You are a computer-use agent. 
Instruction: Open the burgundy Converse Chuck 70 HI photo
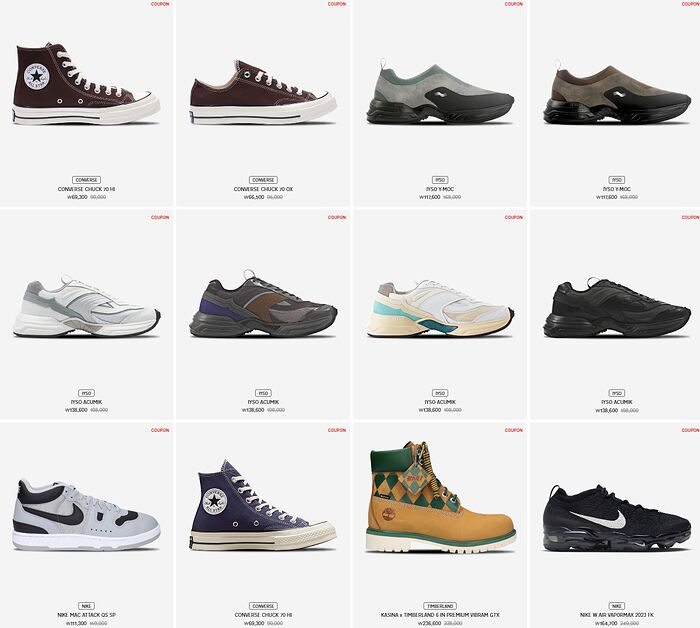point(86,83)
